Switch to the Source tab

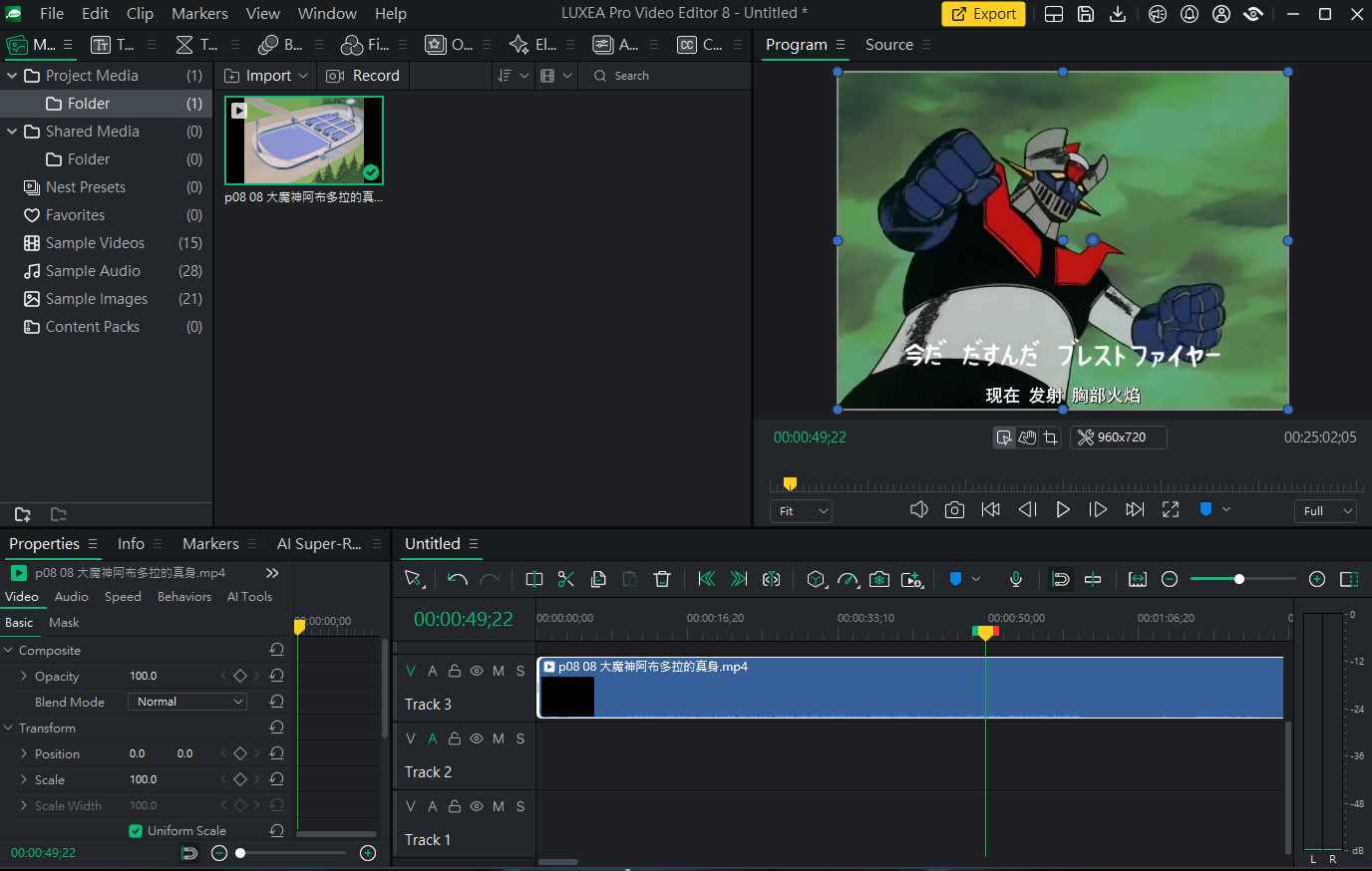(x=889, y=45)
